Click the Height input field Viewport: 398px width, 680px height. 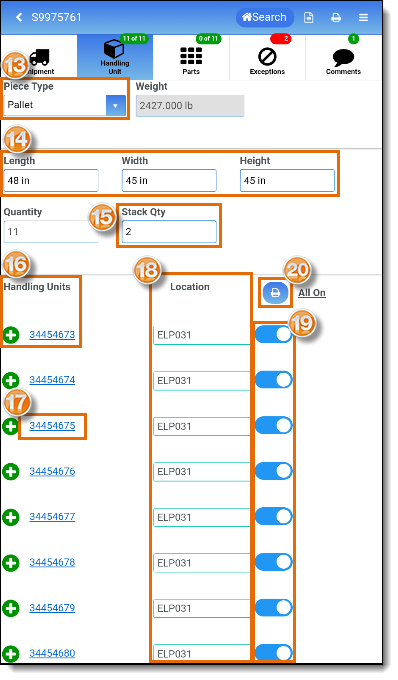[x=287, y=180]
